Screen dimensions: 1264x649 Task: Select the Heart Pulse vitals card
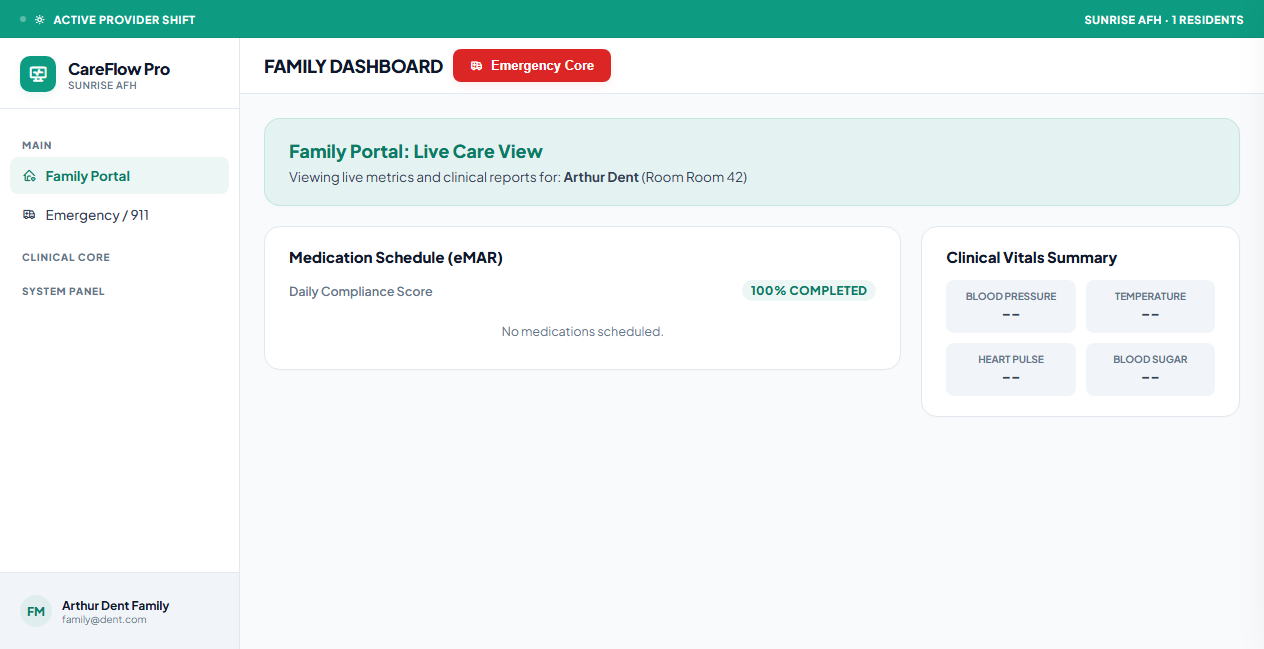point(1011,369)
